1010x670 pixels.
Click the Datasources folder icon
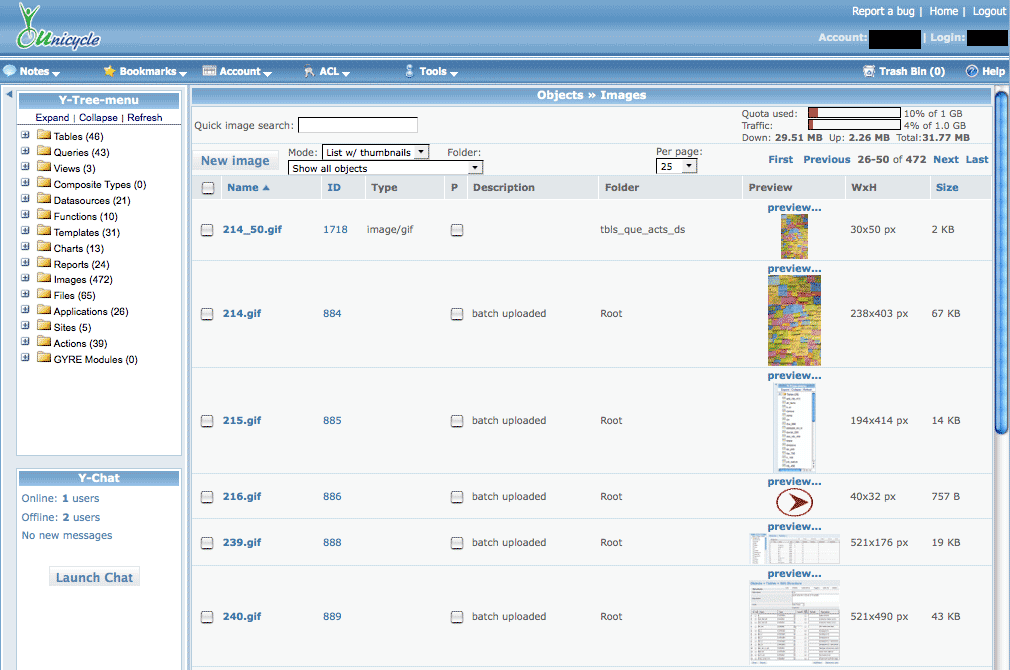[43, 200]
